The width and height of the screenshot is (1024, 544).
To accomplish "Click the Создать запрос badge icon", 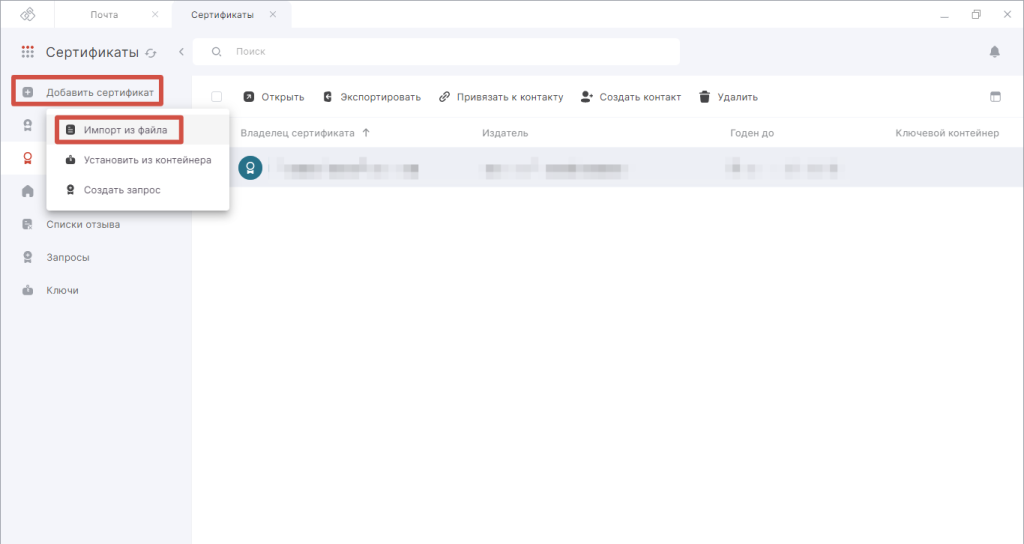I will tap(71, 190).
